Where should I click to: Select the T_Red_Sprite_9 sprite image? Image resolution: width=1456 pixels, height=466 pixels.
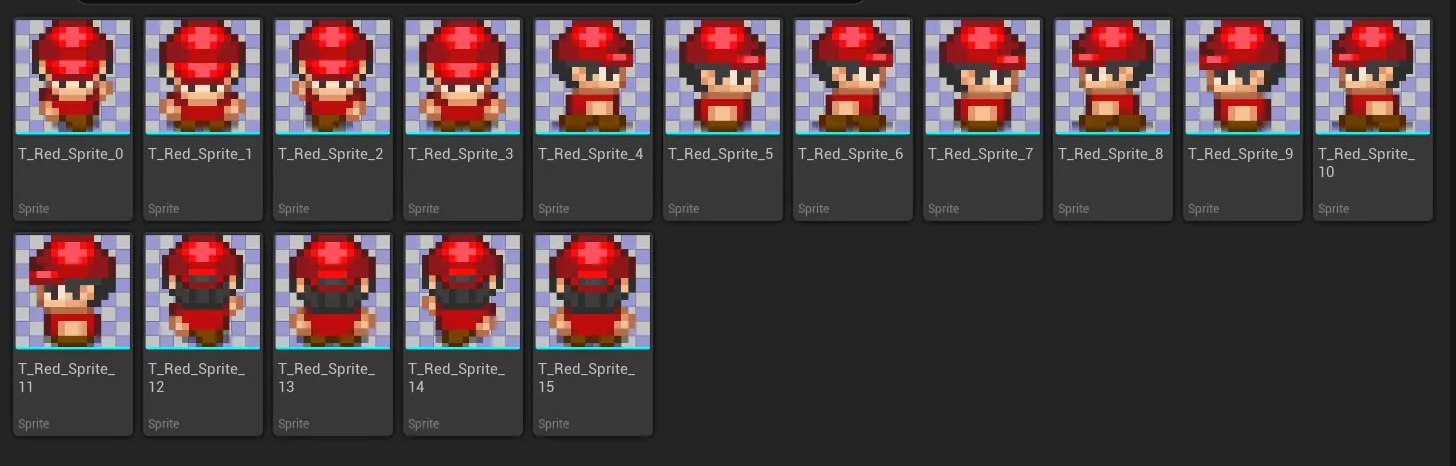click(1243, 76)
